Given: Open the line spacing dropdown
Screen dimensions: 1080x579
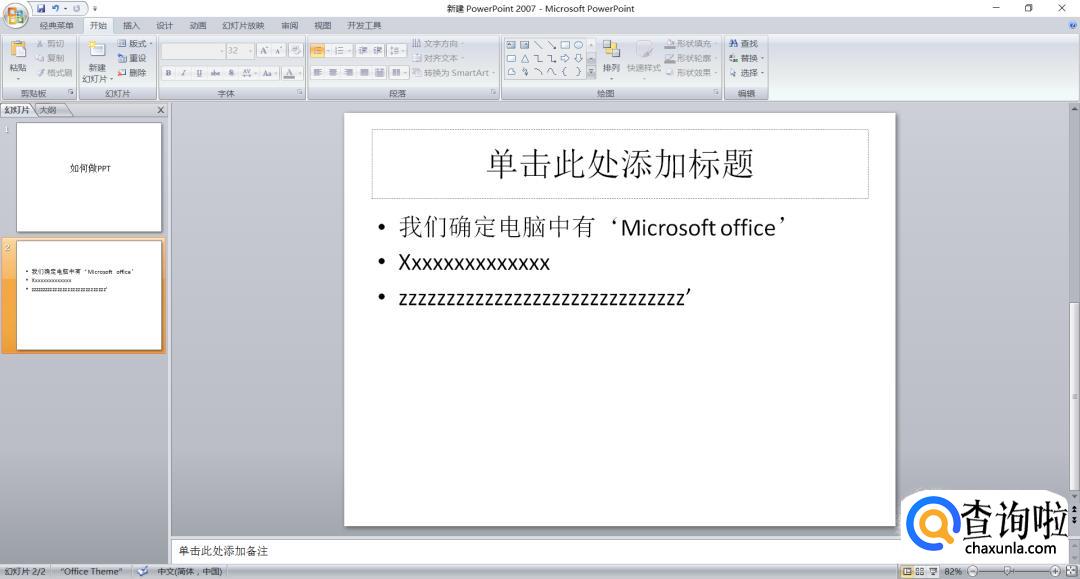Looking at the screenshot, I should [397, 50].
